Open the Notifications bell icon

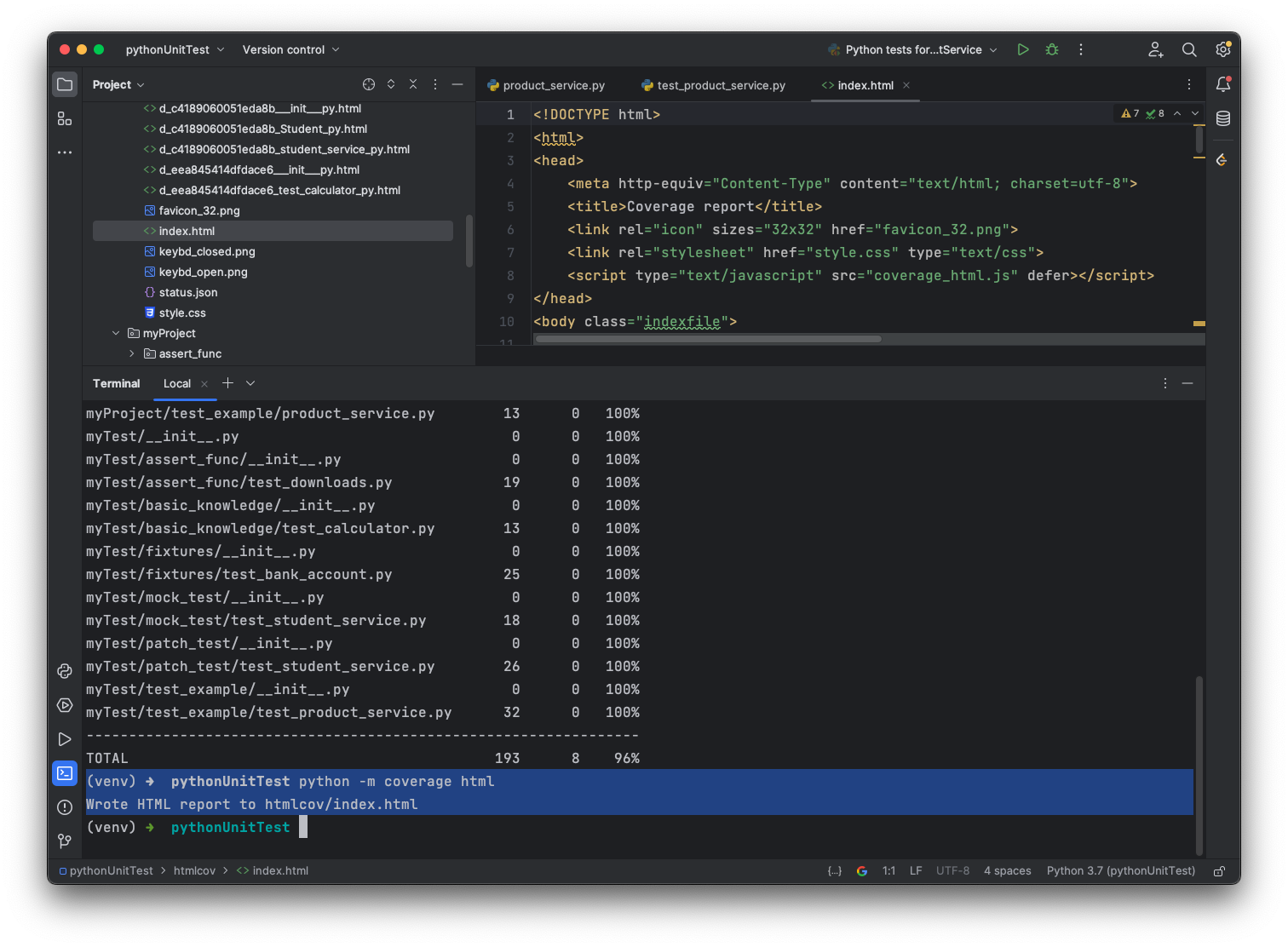point(1223,84)
